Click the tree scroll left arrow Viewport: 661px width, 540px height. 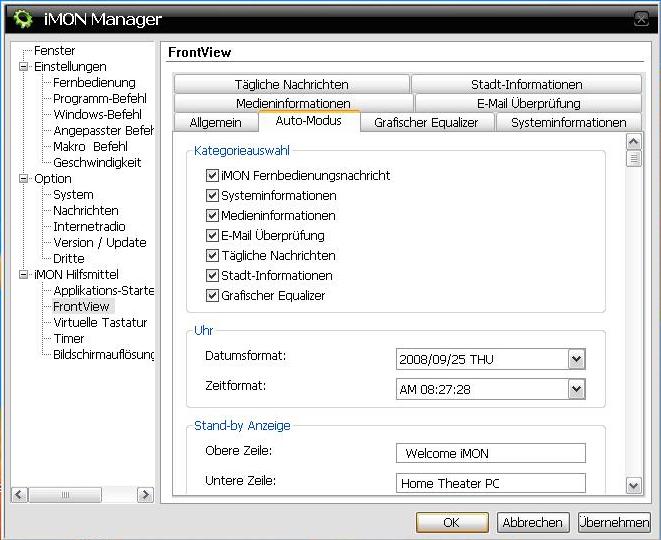19,494
